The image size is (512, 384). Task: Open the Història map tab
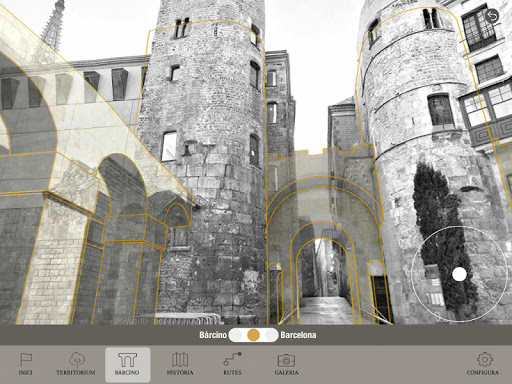180,364
